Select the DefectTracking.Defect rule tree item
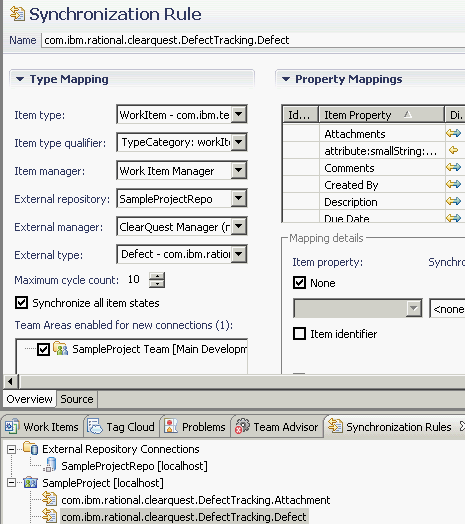This screenshot has height=524, width=465. point(184,517)
